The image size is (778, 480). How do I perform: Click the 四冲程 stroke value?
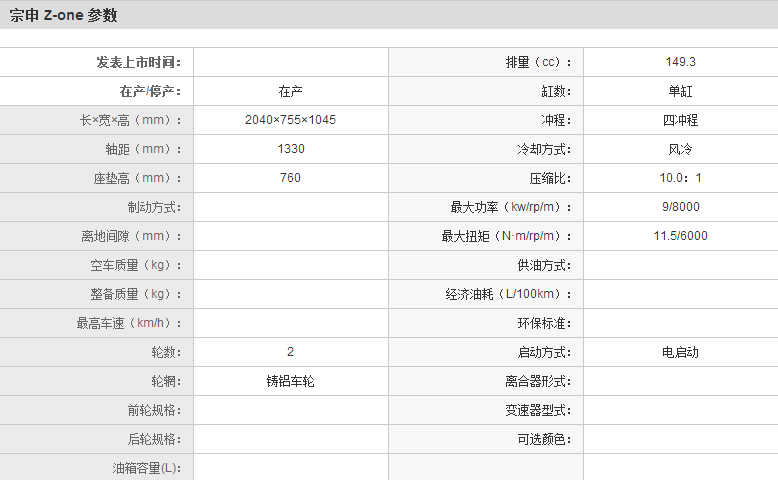tap(680, 120)
